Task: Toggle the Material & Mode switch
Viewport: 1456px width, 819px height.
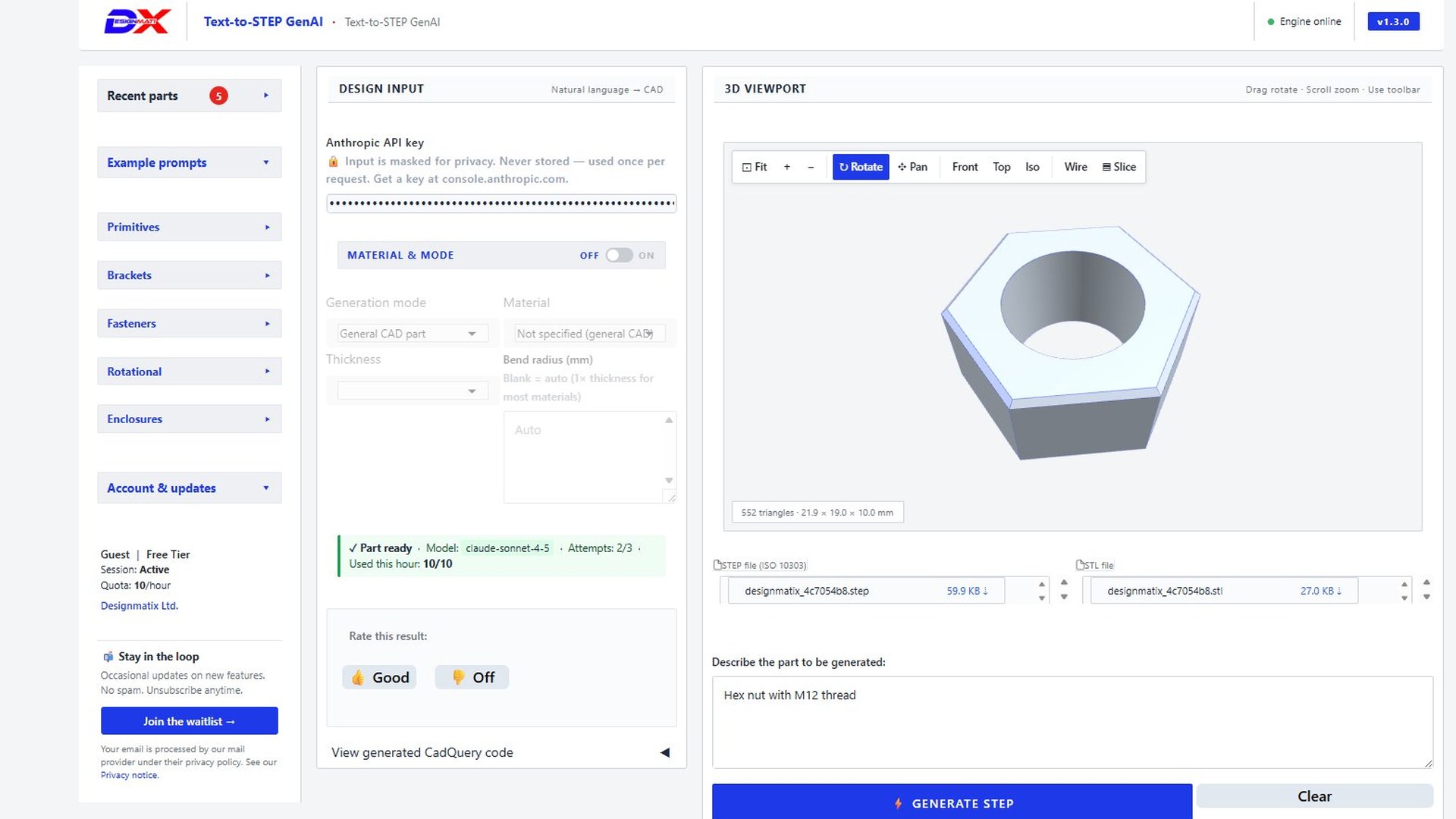Action: point(619,256)
